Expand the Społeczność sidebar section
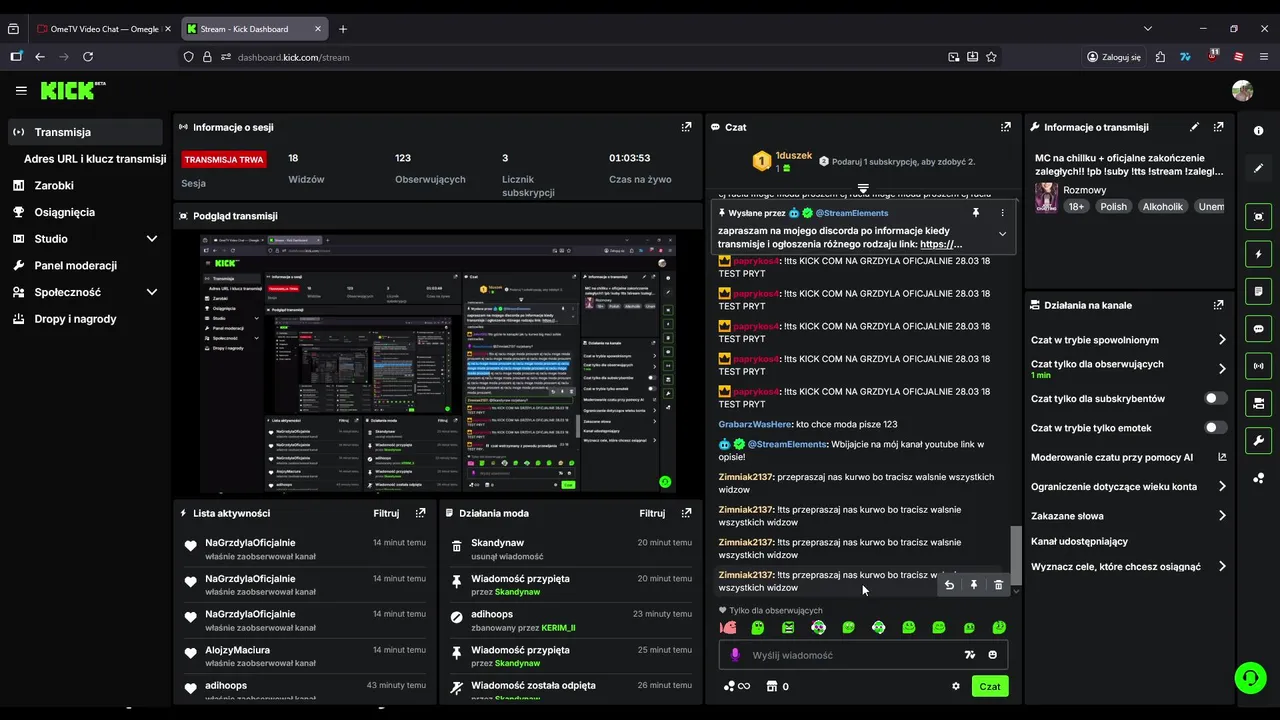This screenshot has width=1280, height=720. click(x=152, y=292)
